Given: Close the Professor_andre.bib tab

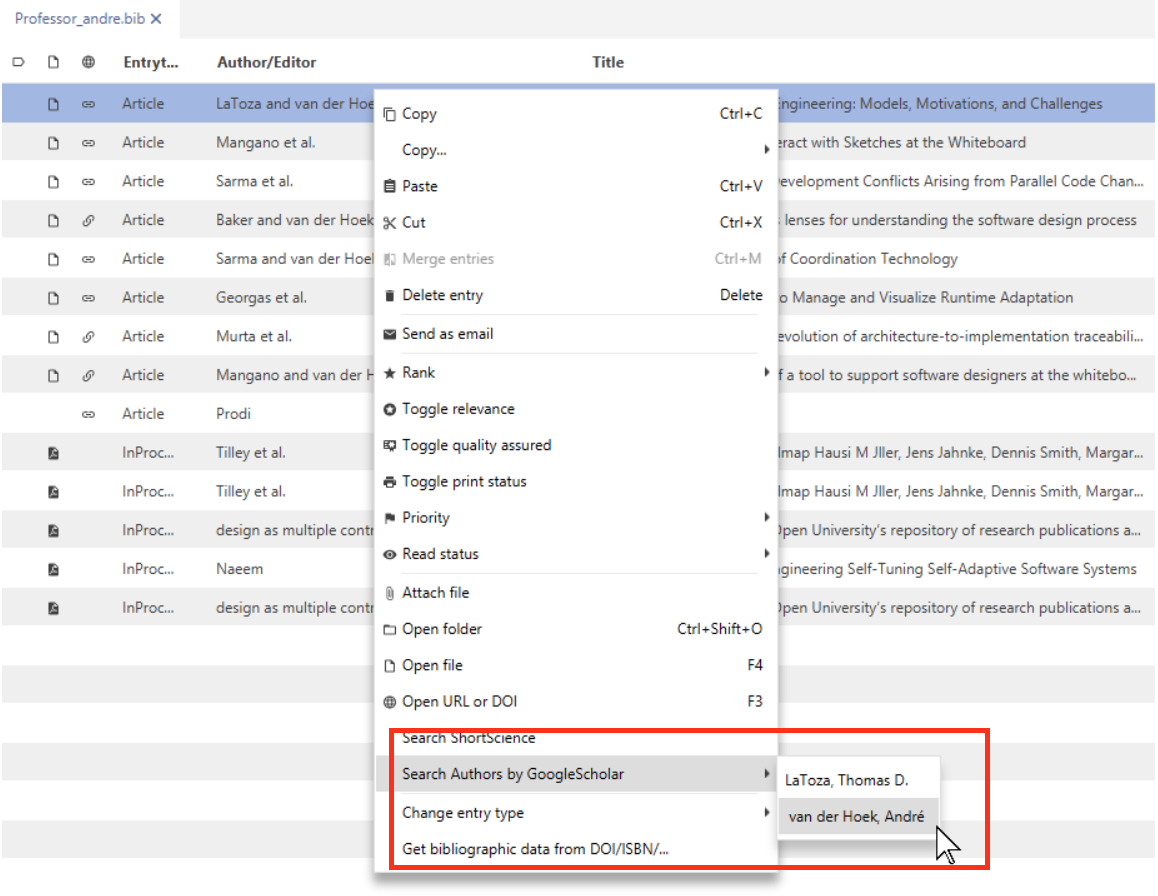Looking at the screenshot, I should [156, 19].
